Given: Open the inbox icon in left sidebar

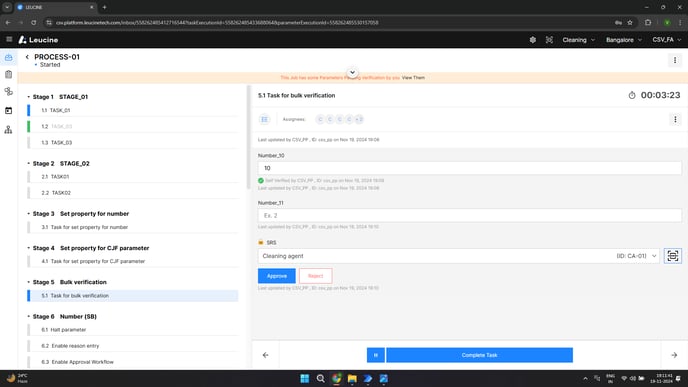Looking at the screenshot, I should tap(8, 57).
